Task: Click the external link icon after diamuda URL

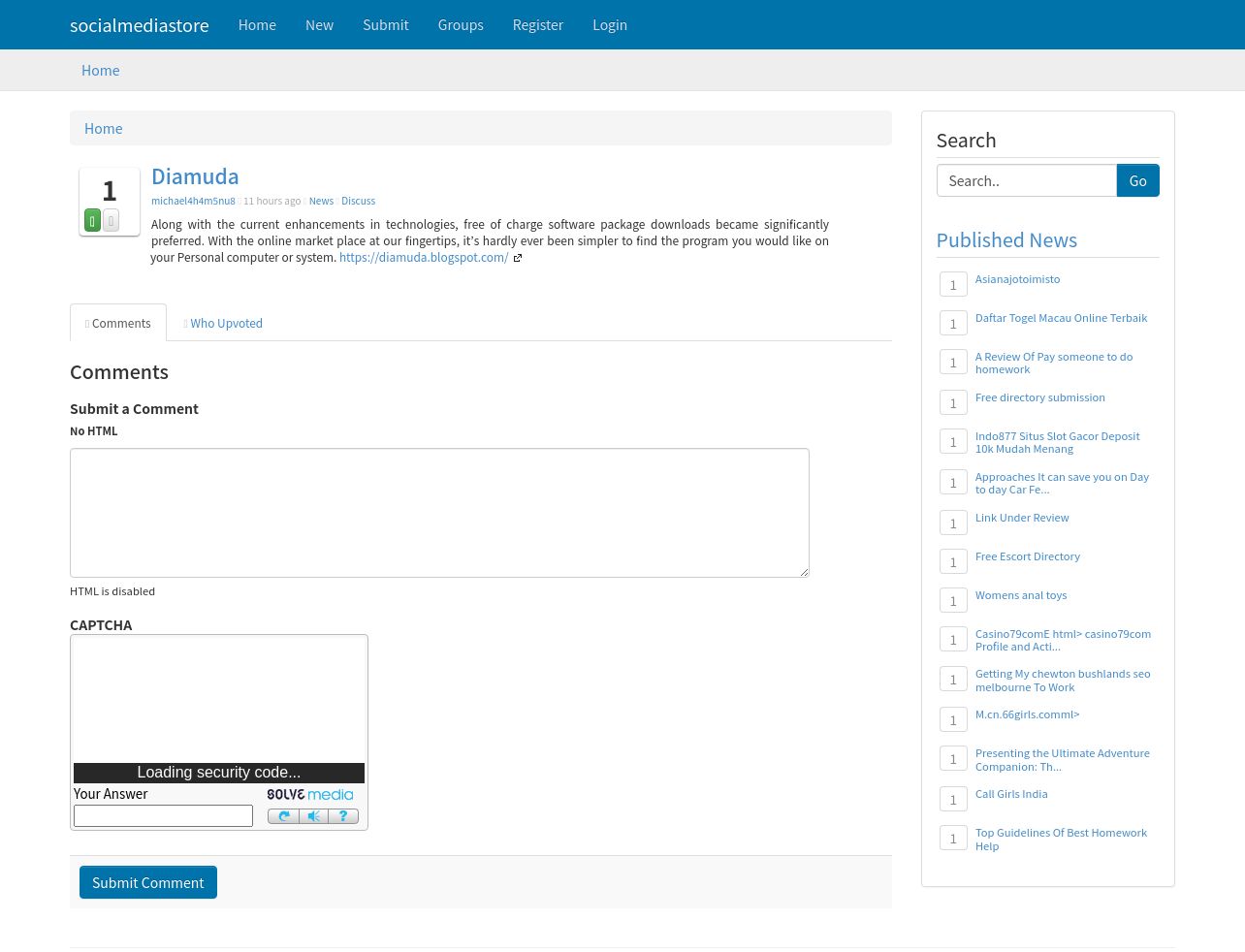Action: point(518,258)
